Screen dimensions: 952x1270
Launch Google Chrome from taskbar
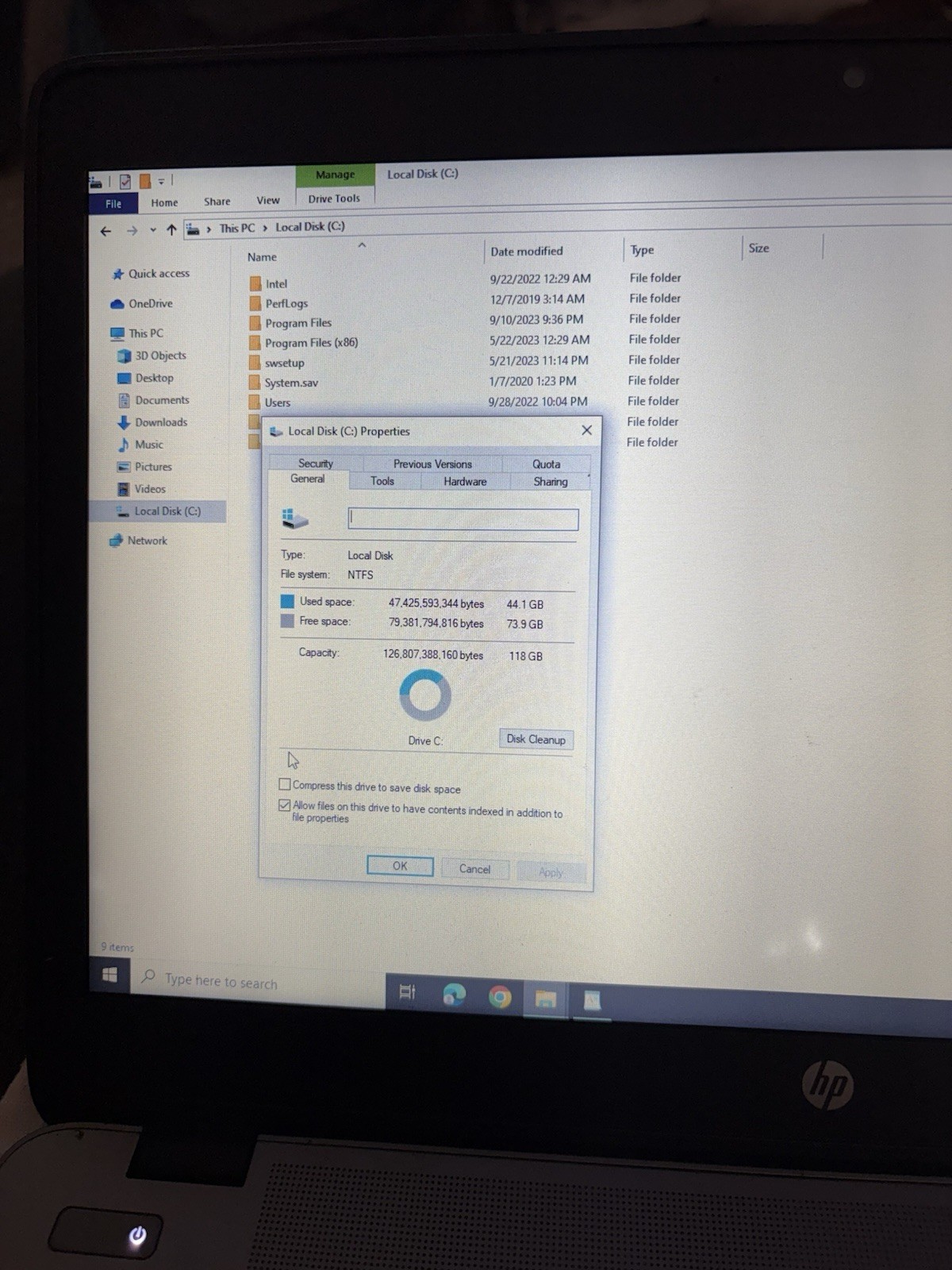500,997
